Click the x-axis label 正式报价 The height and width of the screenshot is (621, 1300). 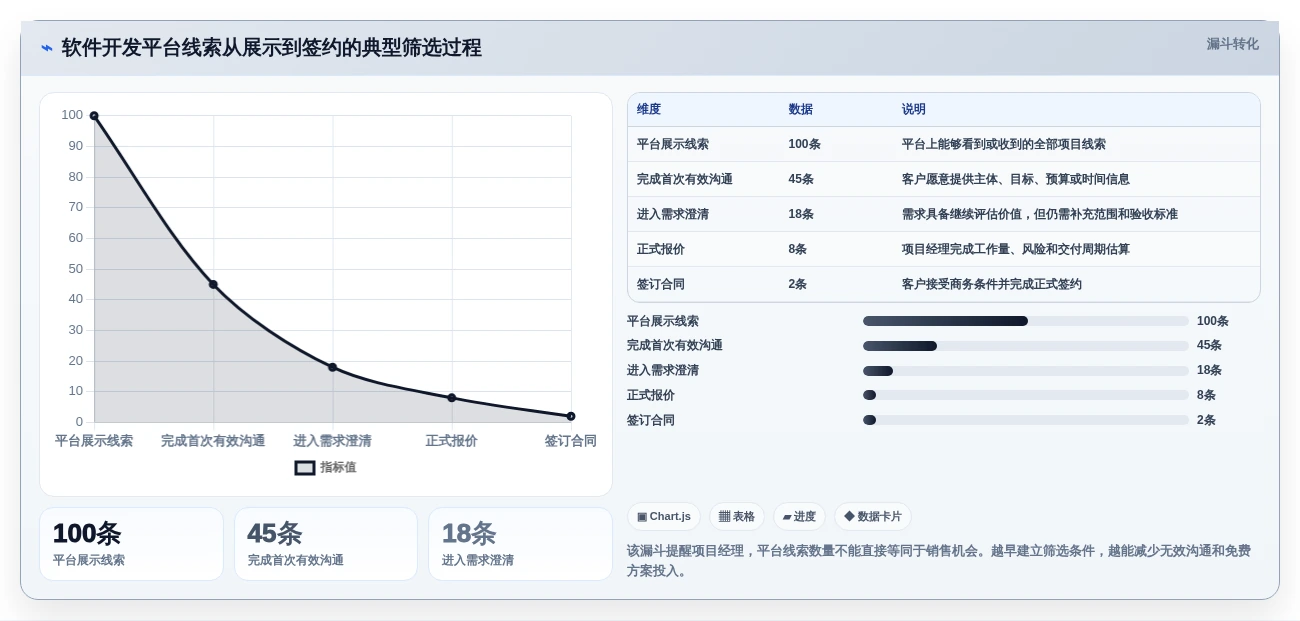click(452, 441)
